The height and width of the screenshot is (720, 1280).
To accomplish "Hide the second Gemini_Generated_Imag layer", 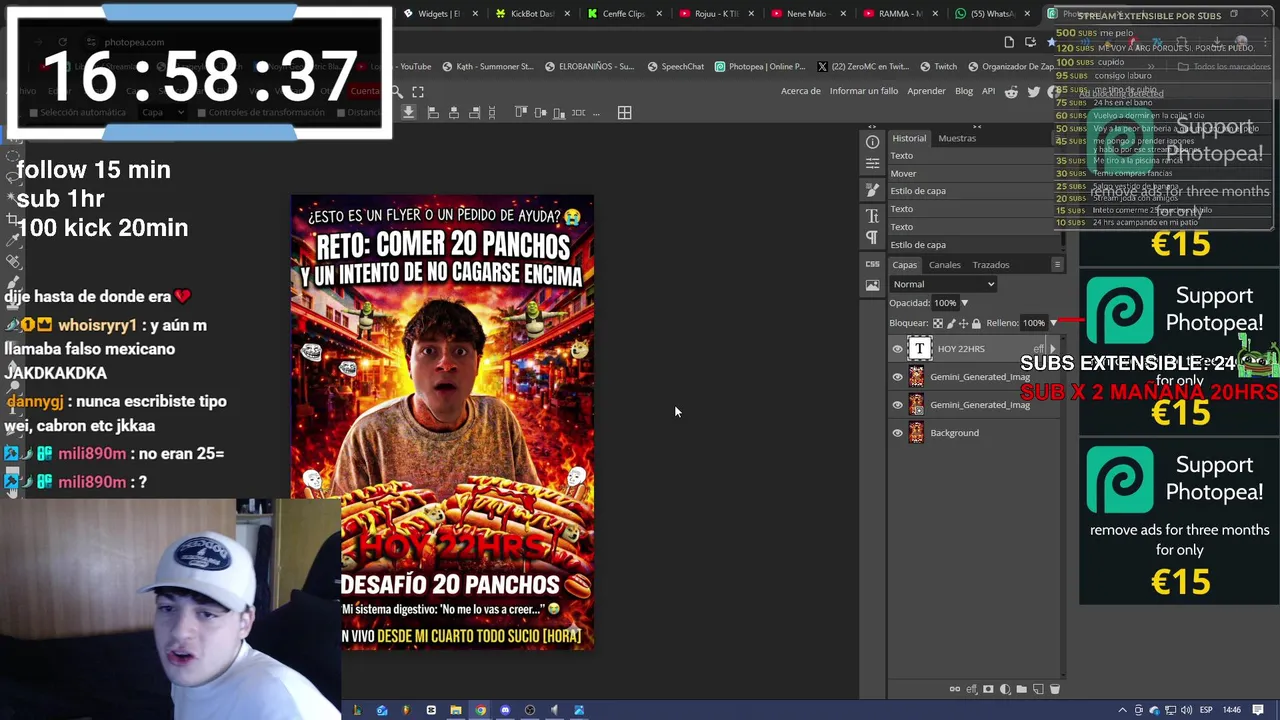I will 897,405.
